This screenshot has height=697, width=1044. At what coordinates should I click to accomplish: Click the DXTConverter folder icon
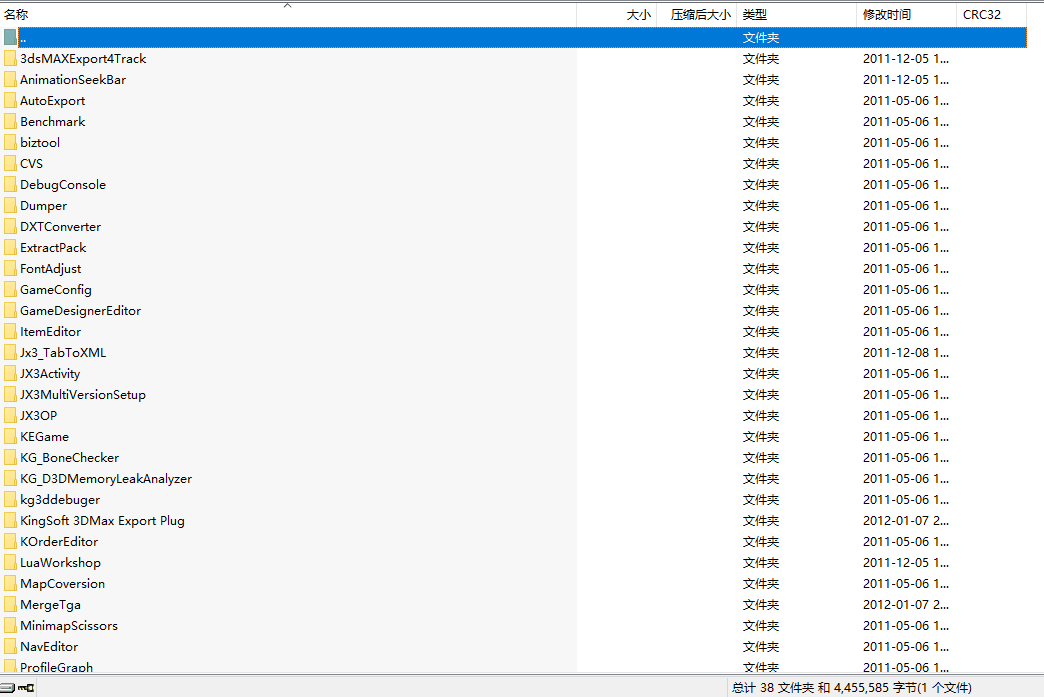coord(10,226)
